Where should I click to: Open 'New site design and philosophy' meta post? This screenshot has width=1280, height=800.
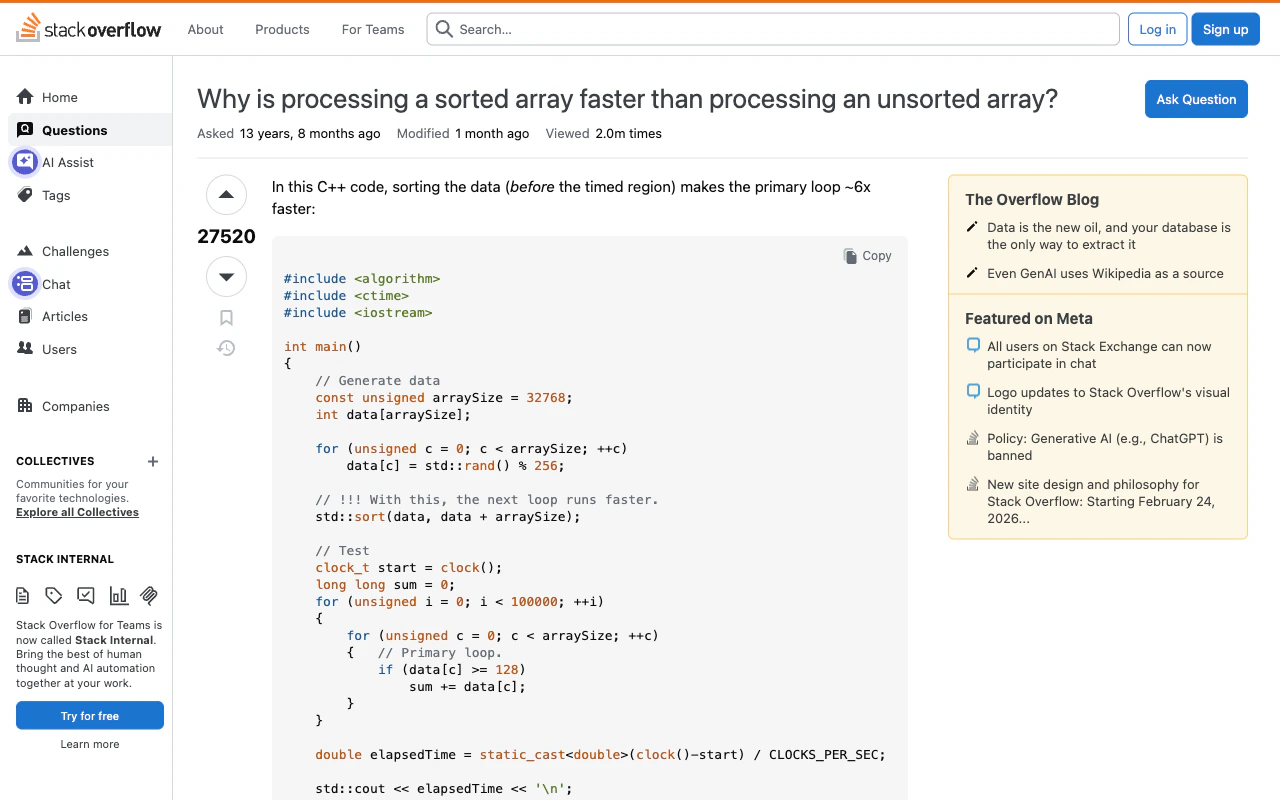tap(1101, 501)
